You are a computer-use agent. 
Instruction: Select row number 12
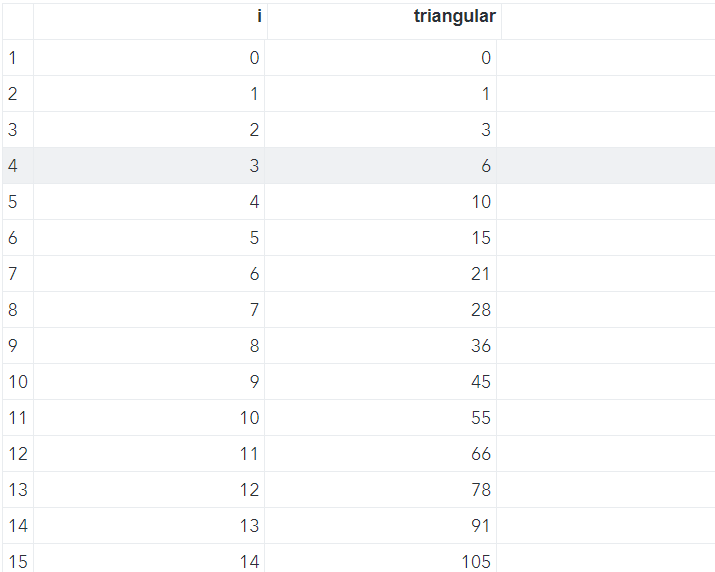[17, 454]
